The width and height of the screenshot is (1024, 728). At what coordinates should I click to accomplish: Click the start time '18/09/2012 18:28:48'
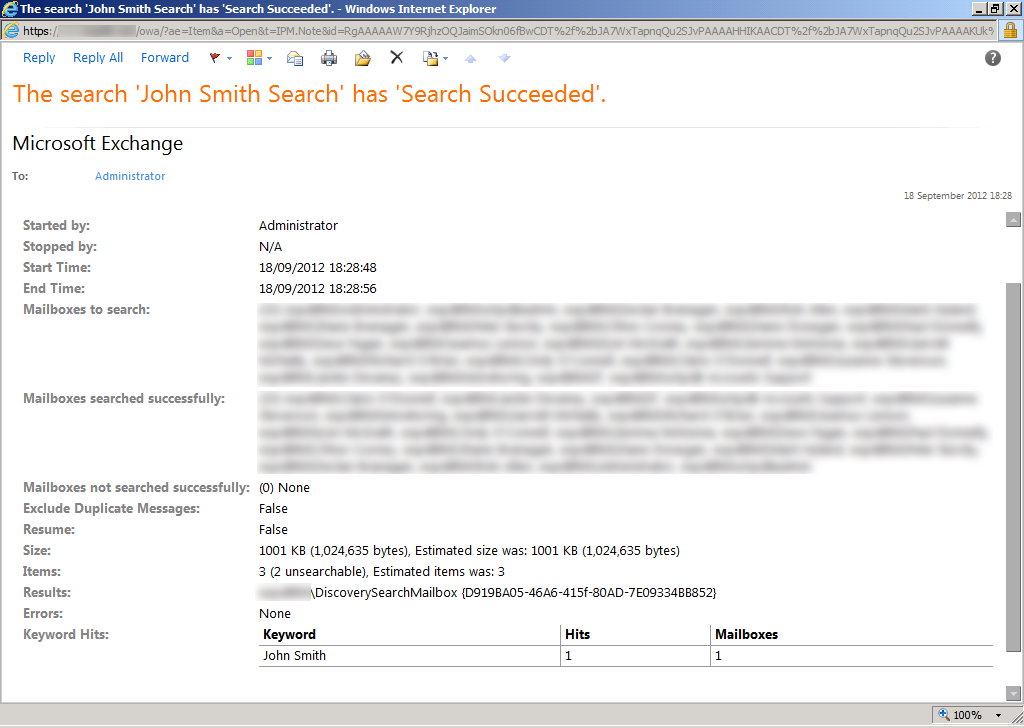tap(317, 267)
